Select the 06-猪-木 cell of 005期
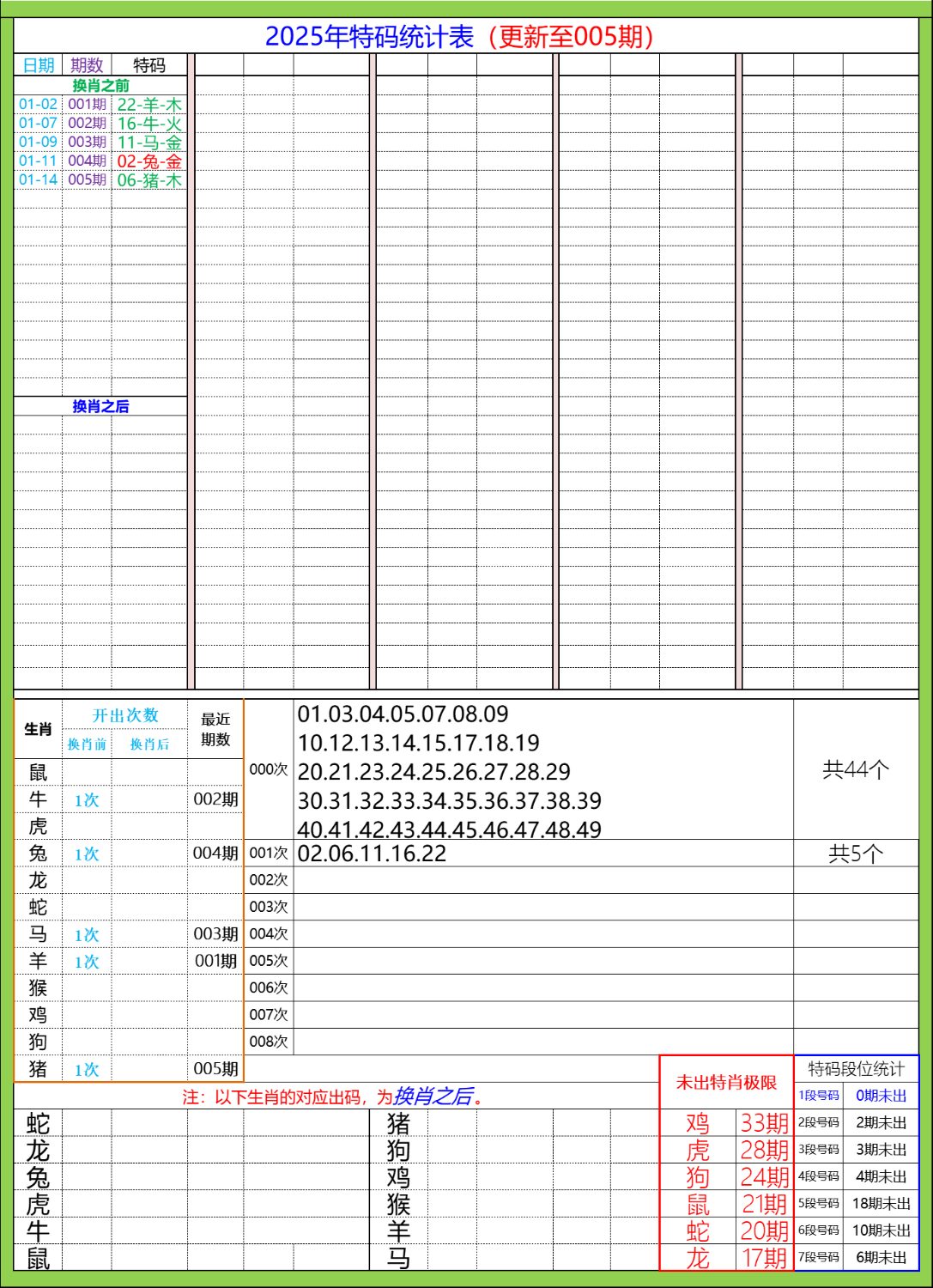 pyautogui.click(x=148, y=179)
